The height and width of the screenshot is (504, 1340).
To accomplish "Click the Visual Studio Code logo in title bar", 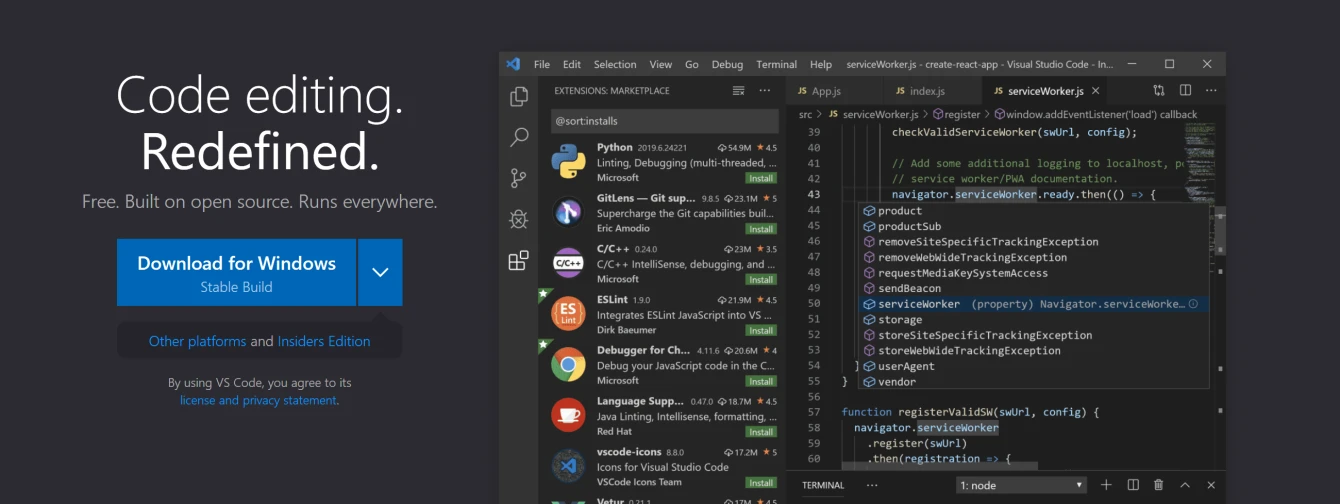I will [x=513, y=64].
